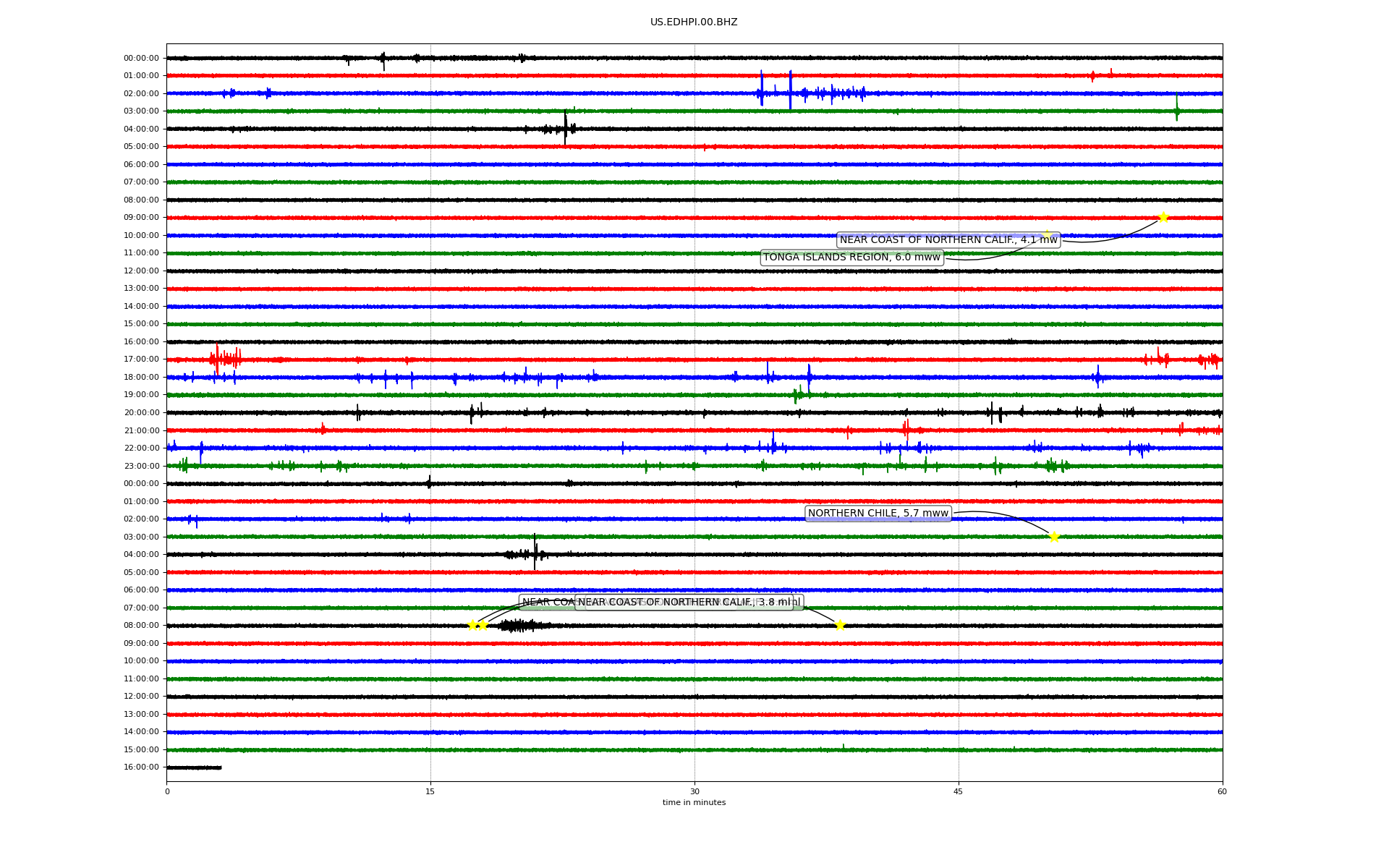Click the axis caption time in minutes
Viewport: 1389px width, 868px height.
tap(694, 803)
